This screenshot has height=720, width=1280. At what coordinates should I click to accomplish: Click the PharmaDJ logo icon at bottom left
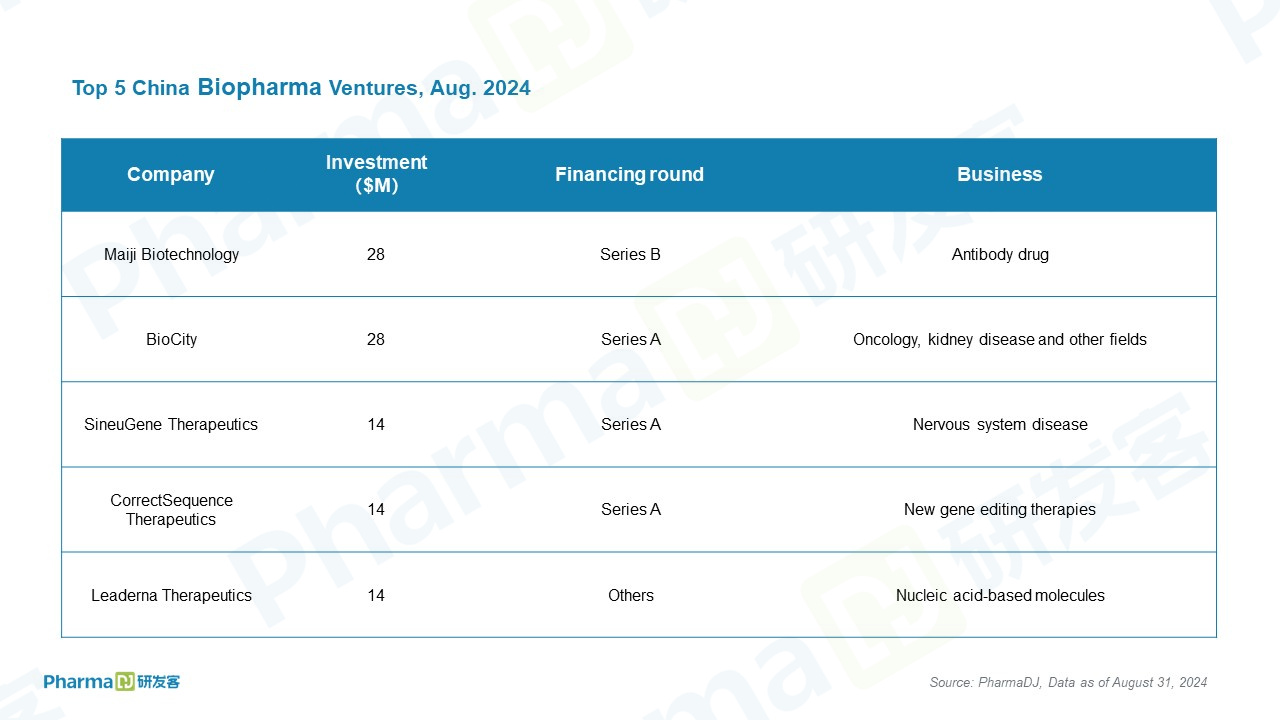[x=112, y=682]
